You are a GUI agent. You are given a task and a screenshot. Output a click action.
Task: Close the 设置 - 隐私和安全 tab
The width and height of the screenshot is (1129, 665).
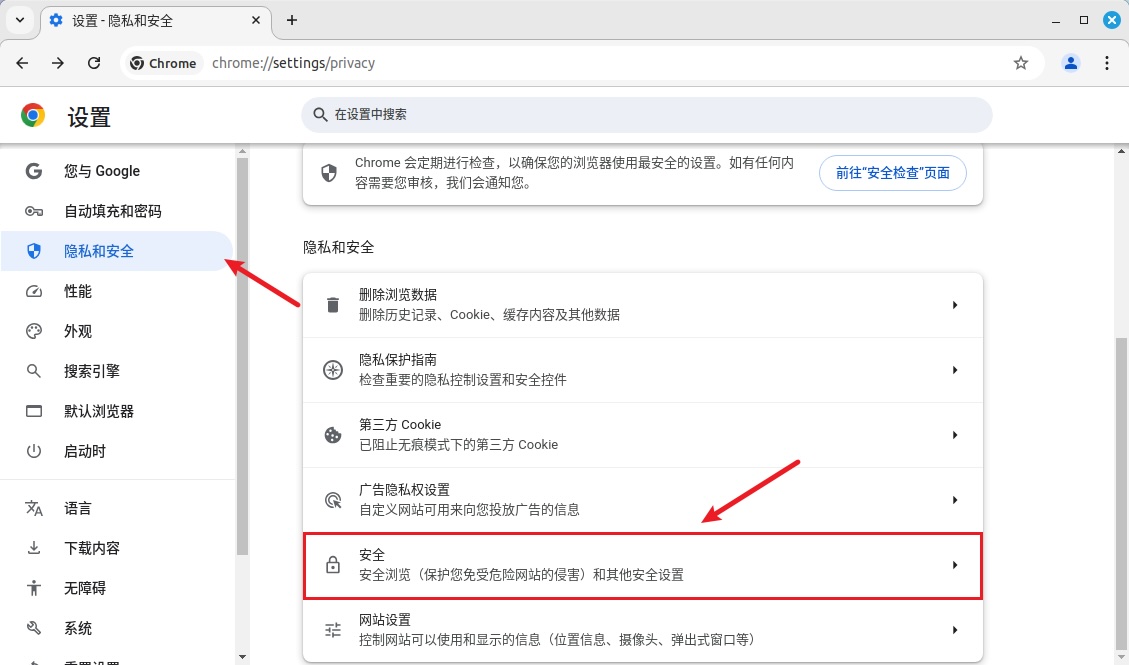256,21
